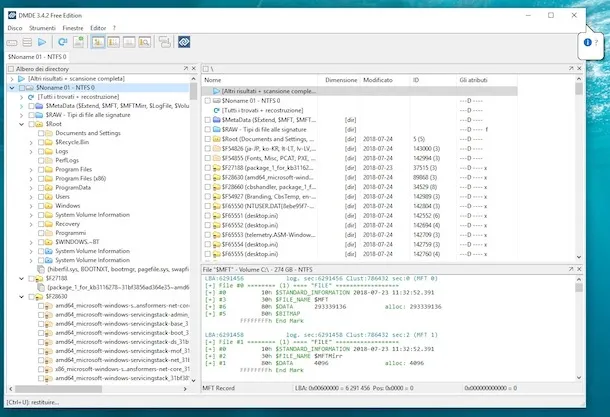Image resolution: width=610 pixels, height=417 pixels.
Task: Click the blue help bubble icon
Action: pos(589,43)
